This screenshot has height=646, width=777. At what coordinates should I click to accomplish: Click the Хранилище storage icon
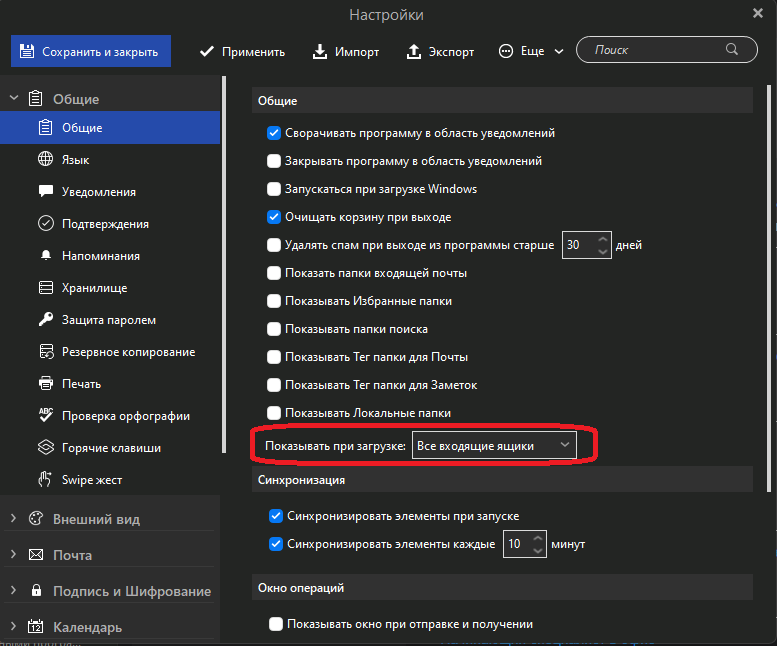[46, 287]
